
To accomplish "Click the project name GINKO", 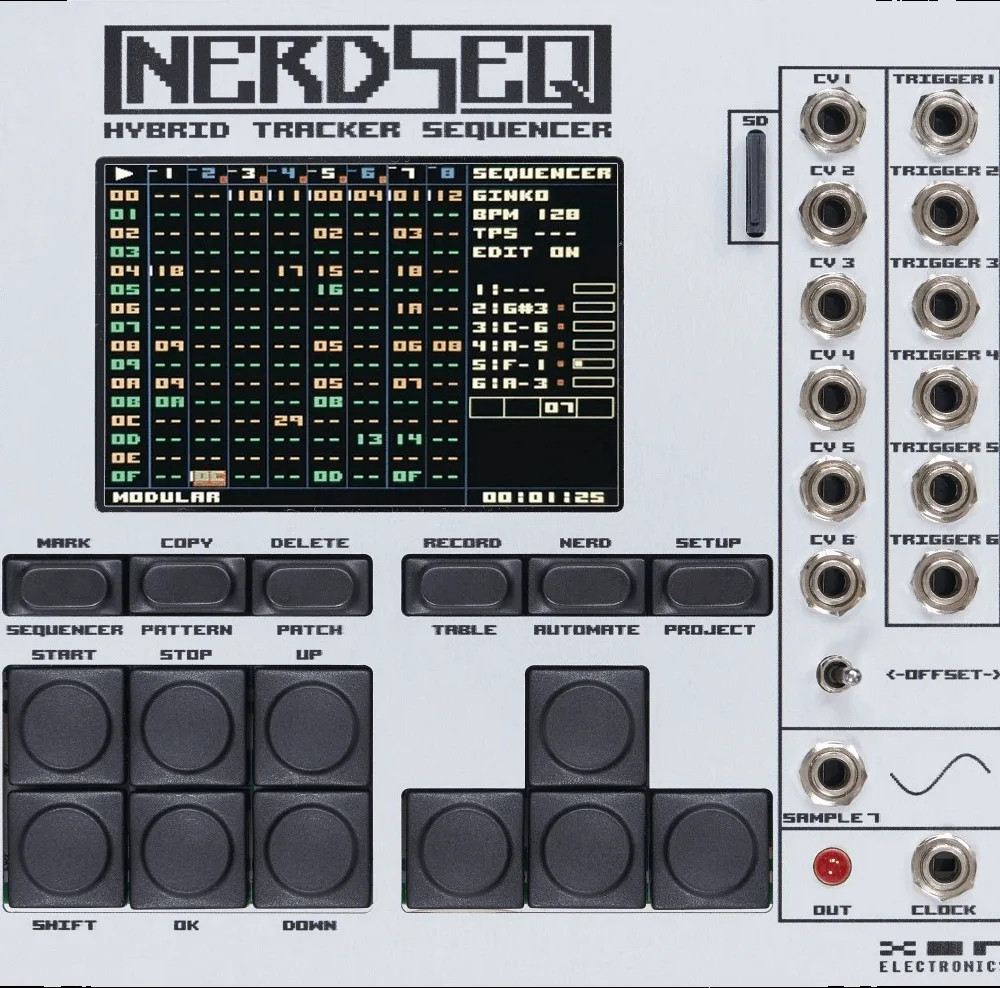I will tap(510, 195).
